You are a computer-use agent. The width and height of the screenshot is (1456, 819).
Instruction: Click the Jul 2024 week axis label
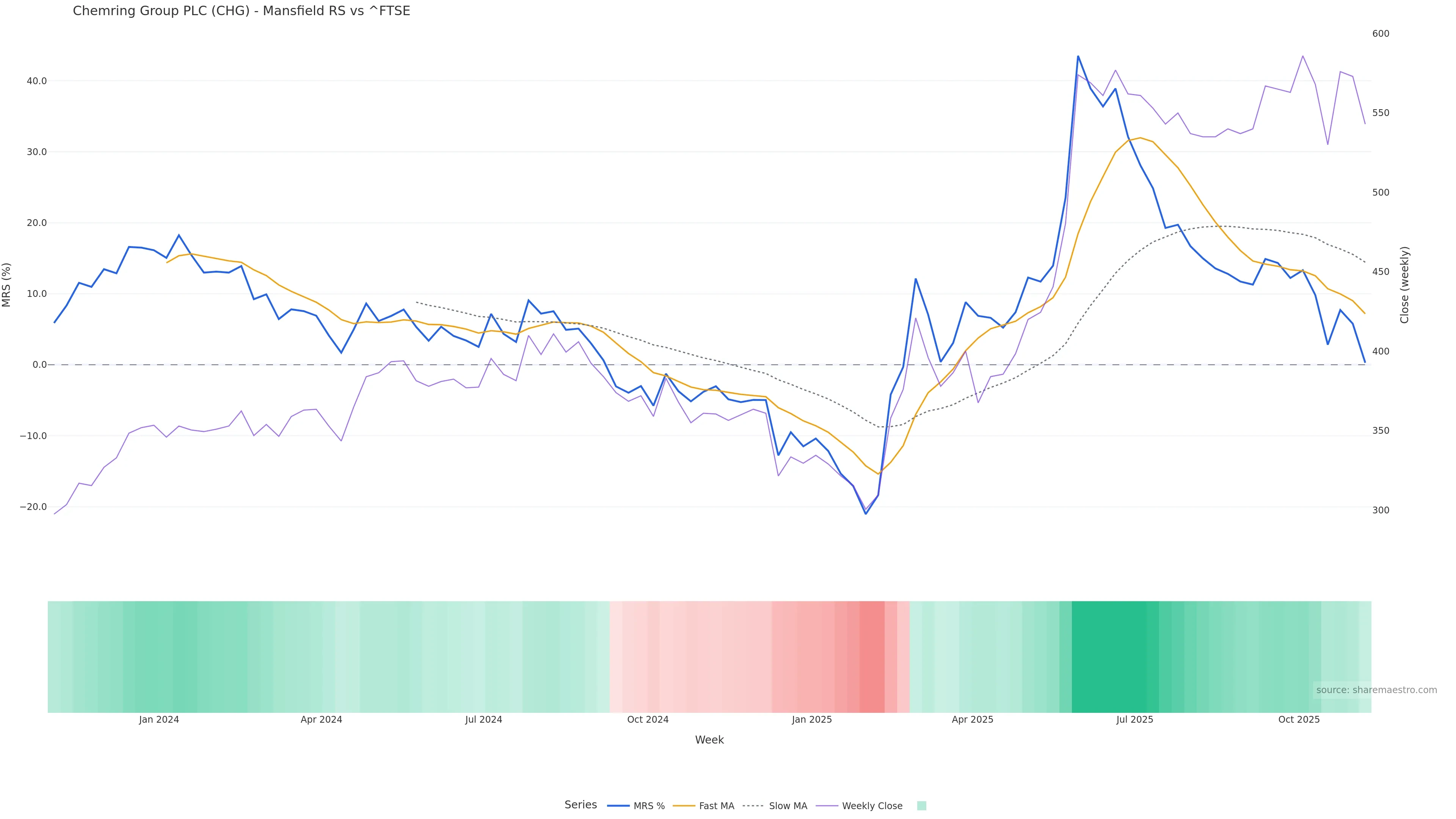pyautogui.click(x=483, y=720)
